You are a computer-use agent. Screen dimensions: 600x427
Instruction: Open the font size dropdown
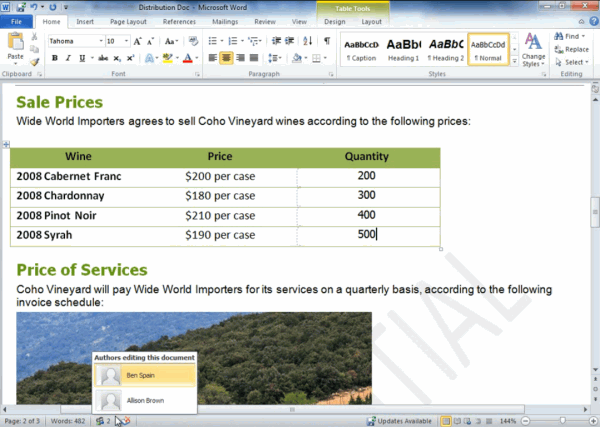click(126, 41)
